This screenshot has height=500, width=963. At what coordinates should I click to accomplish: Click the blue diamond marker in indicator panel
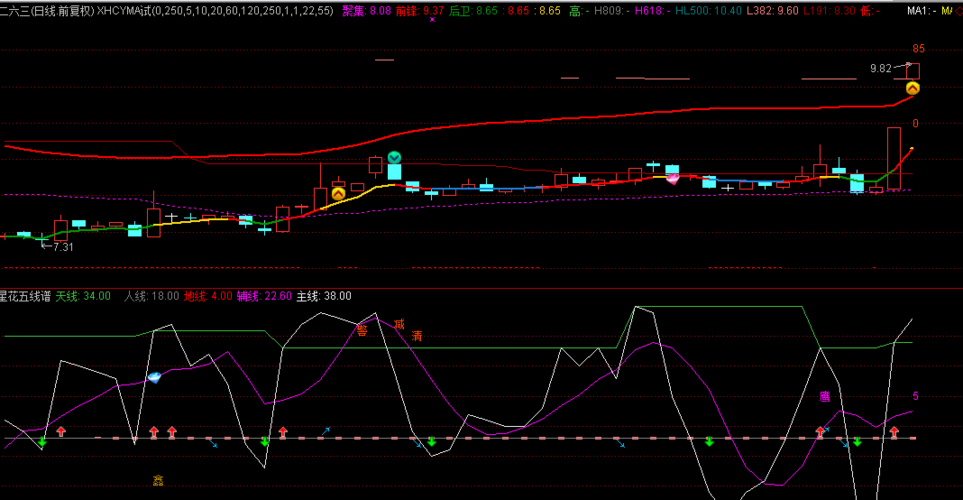point(154,377)
